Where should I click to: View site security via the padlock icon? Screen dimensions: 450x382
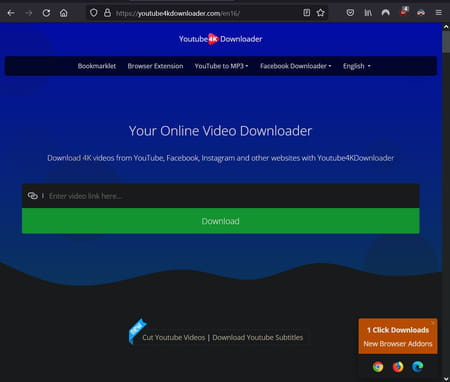(107, 13)
